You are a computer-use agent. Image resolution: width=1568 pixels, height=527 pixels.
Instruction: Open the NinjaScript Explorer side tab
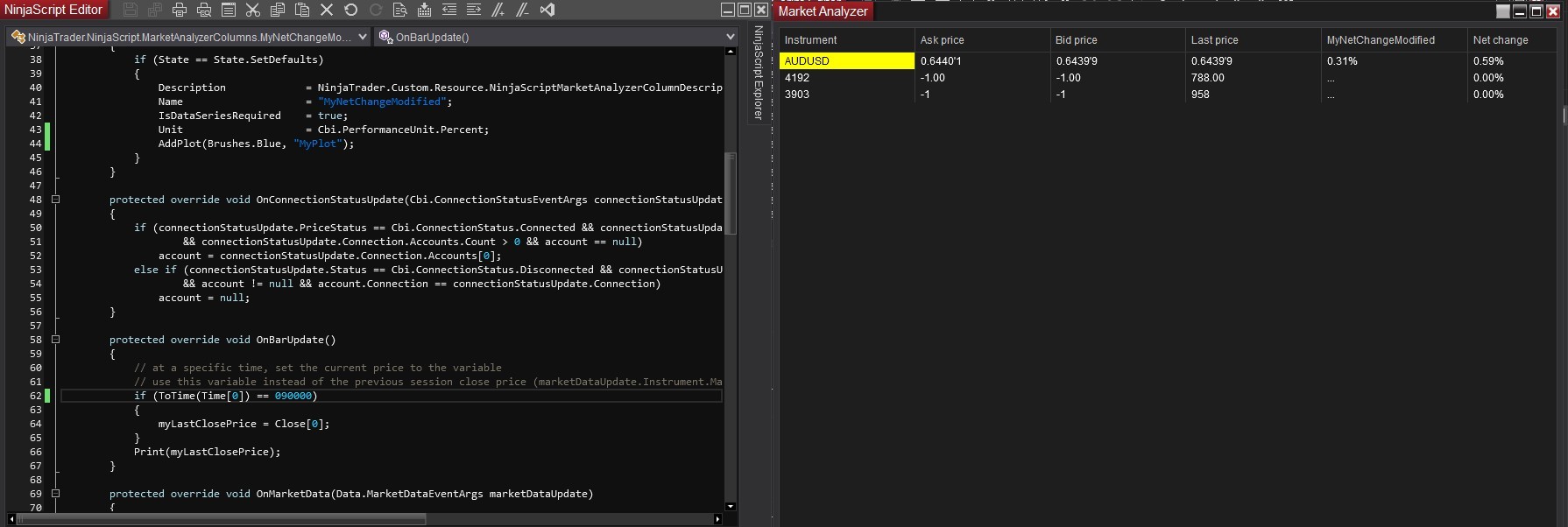click(x=759, y=73)
